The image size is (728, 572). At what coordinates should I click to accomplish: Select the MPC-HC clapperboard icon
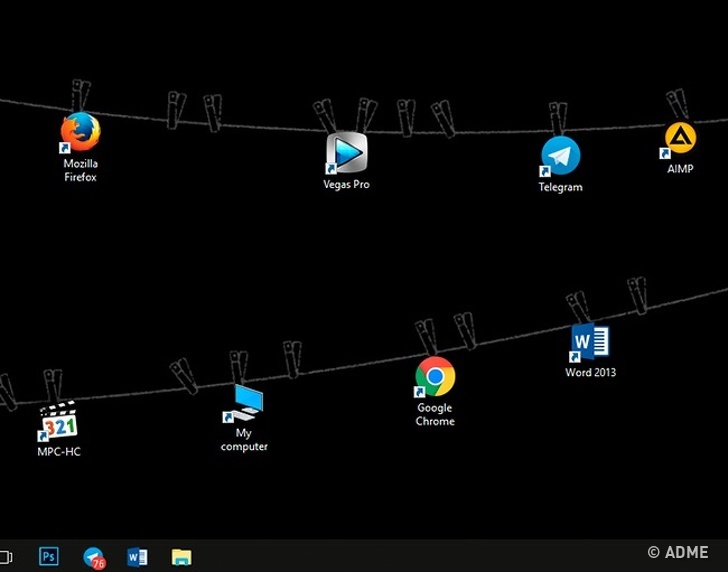(x=58, y=421)
